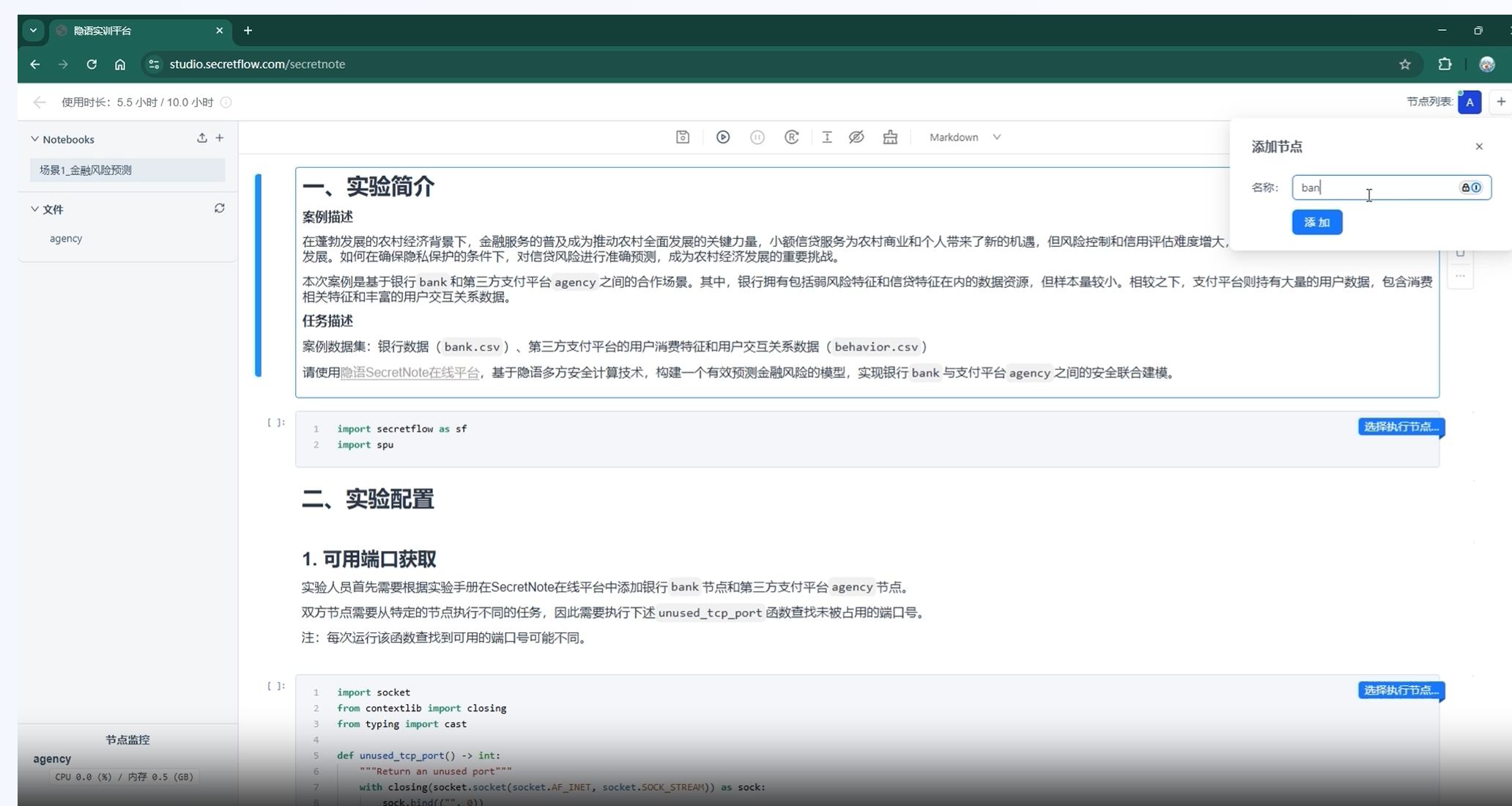Open the Markdown cell type dropdown
Viewport: 1512px width, 806px height.
pyautogui.click(x=964, y=137)
